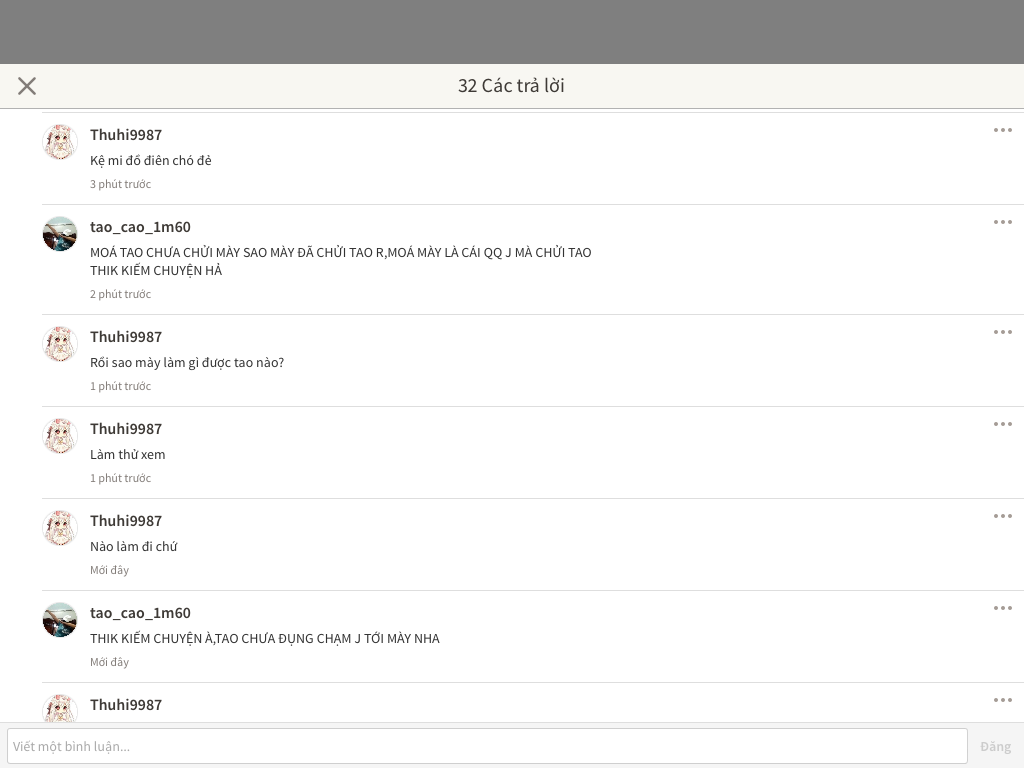Open more options for the bottom partially visible comment
Viewport: 1024px width, 768px height.
pos(1002,700)
